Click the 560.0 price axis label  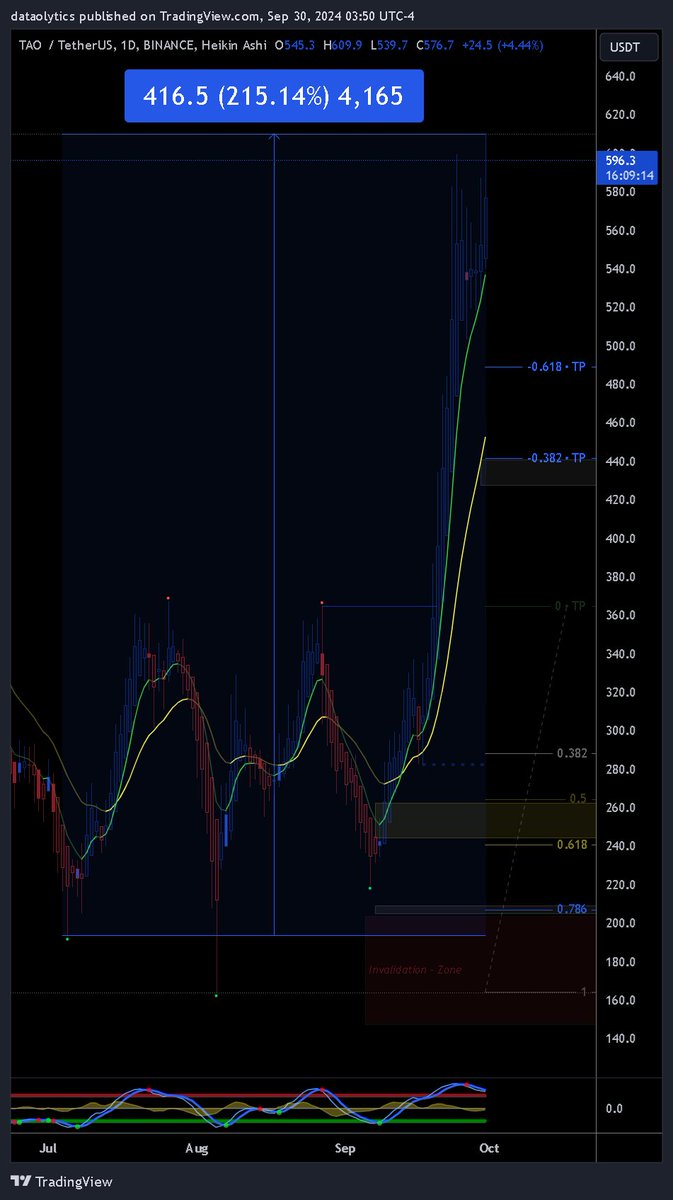point(620,231)
